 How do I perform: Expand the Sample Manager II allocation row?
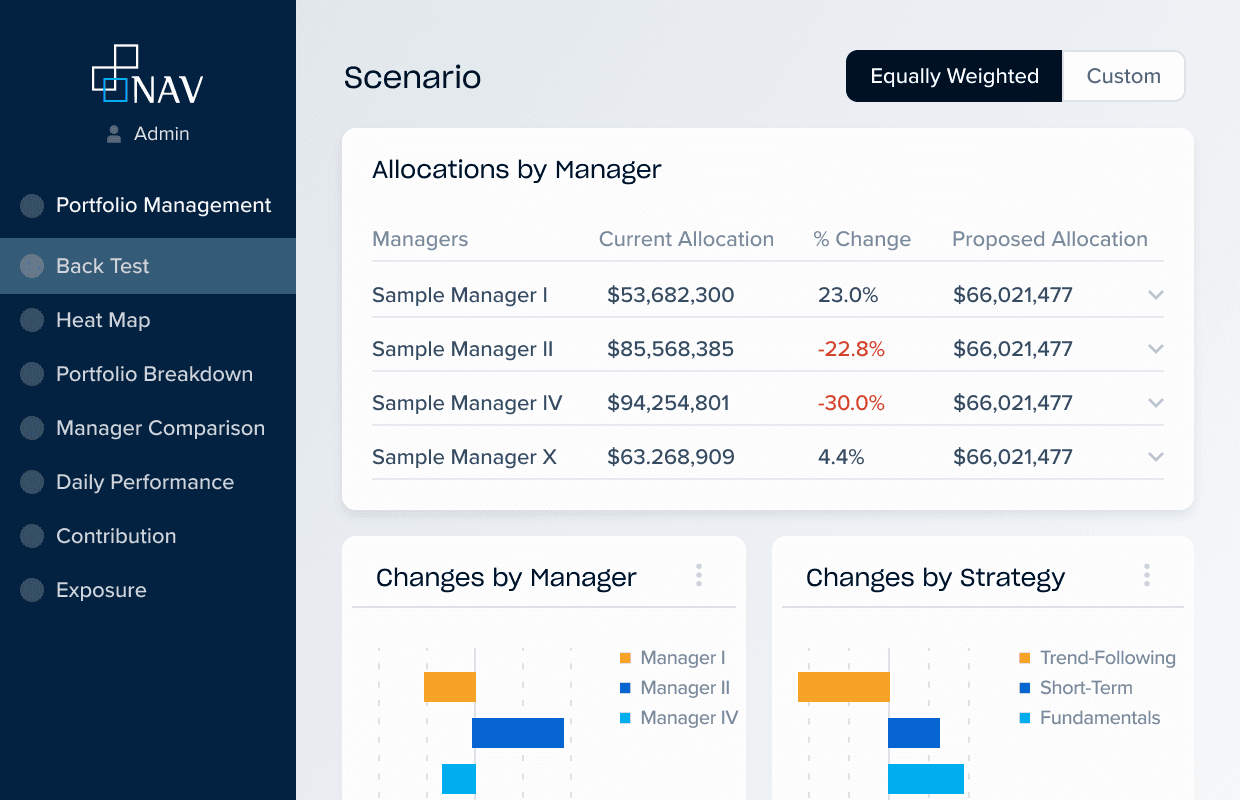1156,349
